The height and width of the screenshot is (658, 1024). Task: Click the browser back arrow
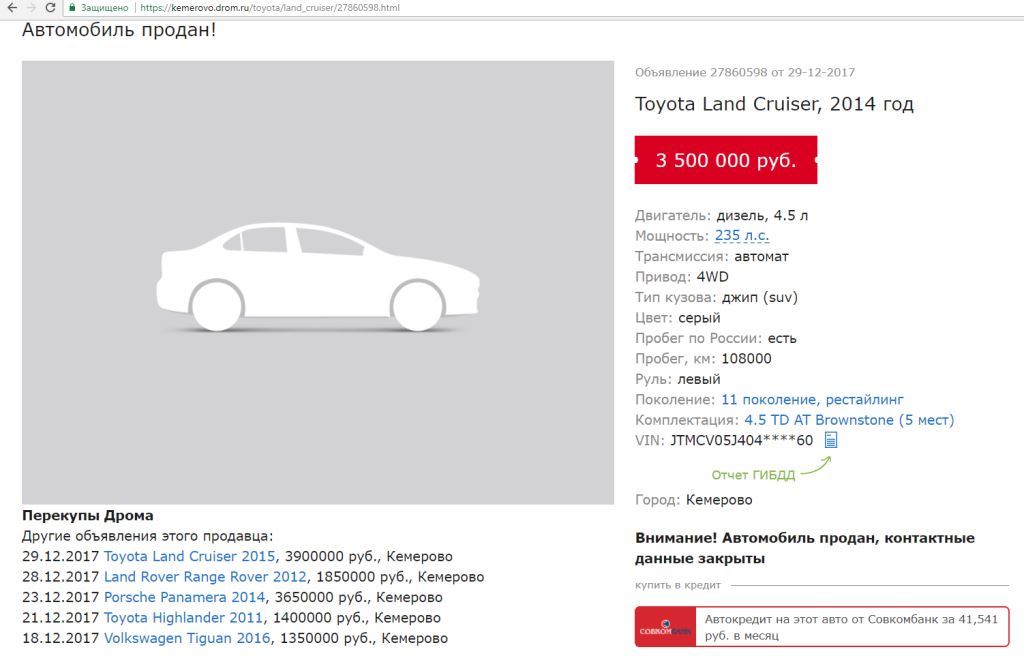(12, 8)
